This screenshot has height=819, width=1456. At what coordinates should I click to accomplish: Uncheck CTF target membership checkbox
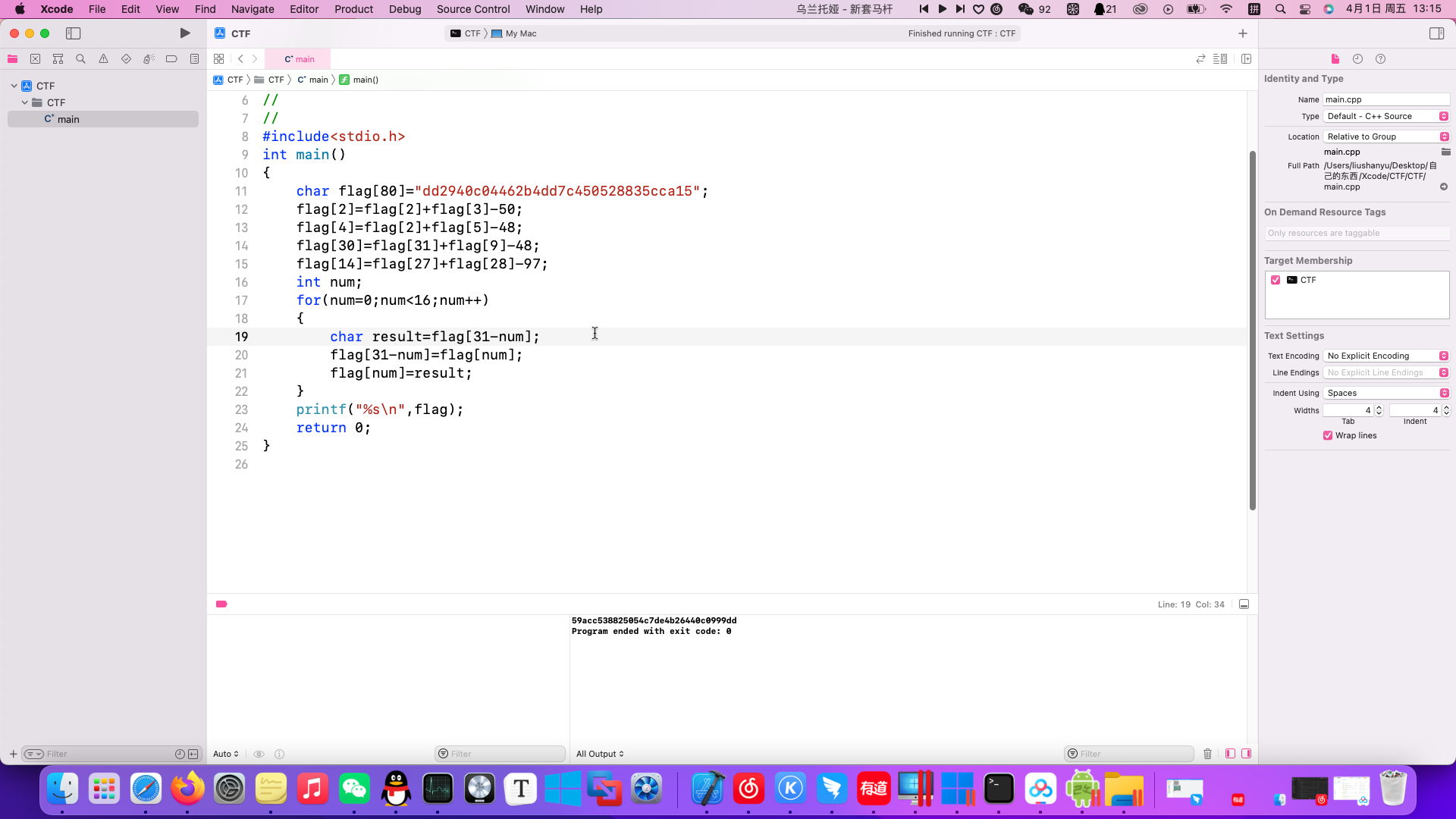tap(1276, 280)
